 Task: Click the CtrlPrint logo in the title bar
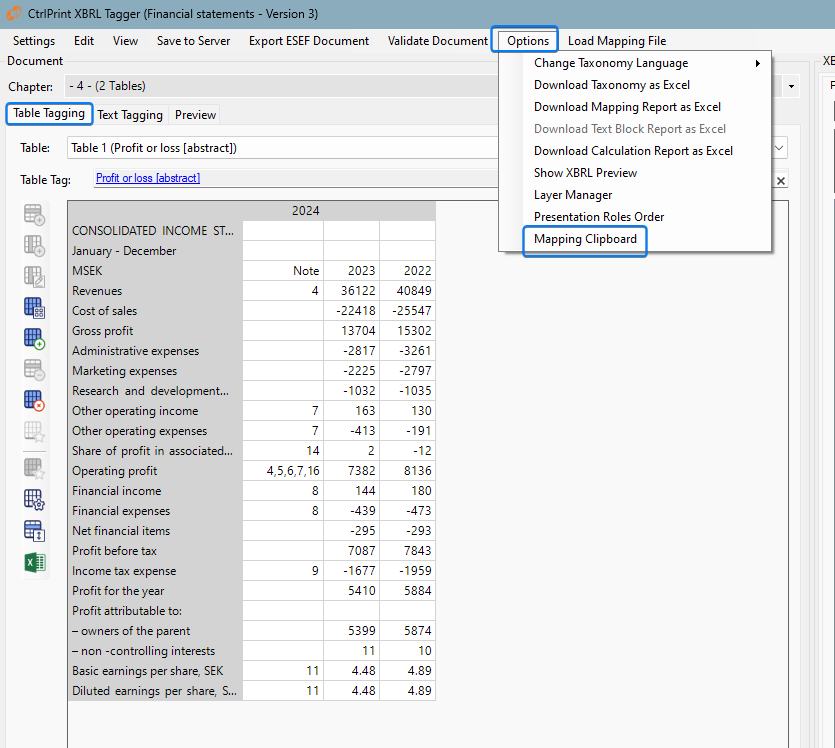(14, 13)
